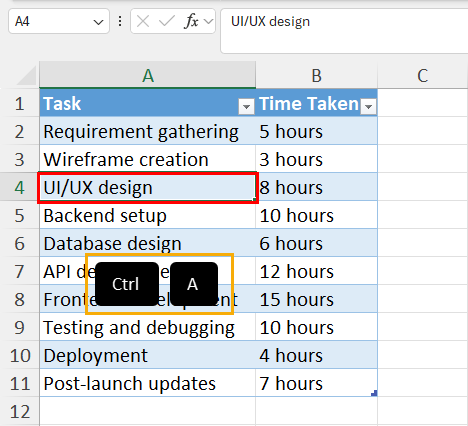
Task: Select the Post-launch updates cell
Action: [148, 383]
